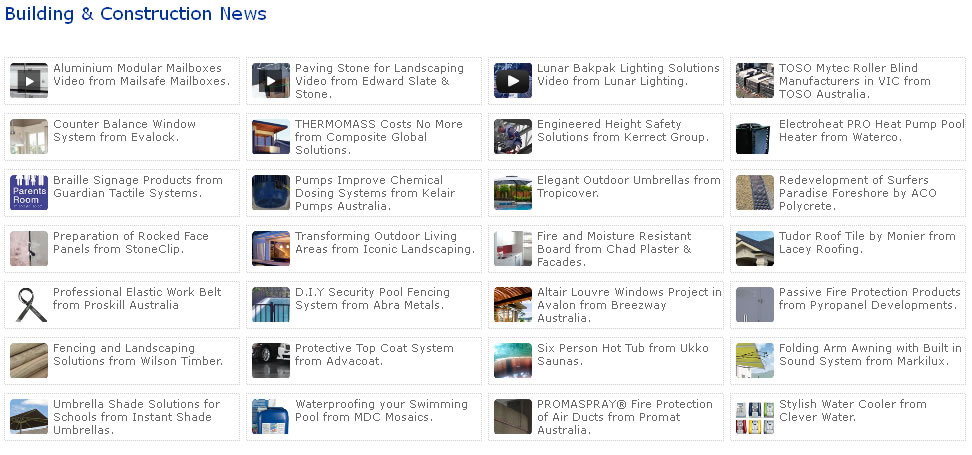
Task: Click the Folding Arm Awning thumbnail
Action: tap(754, 360)
